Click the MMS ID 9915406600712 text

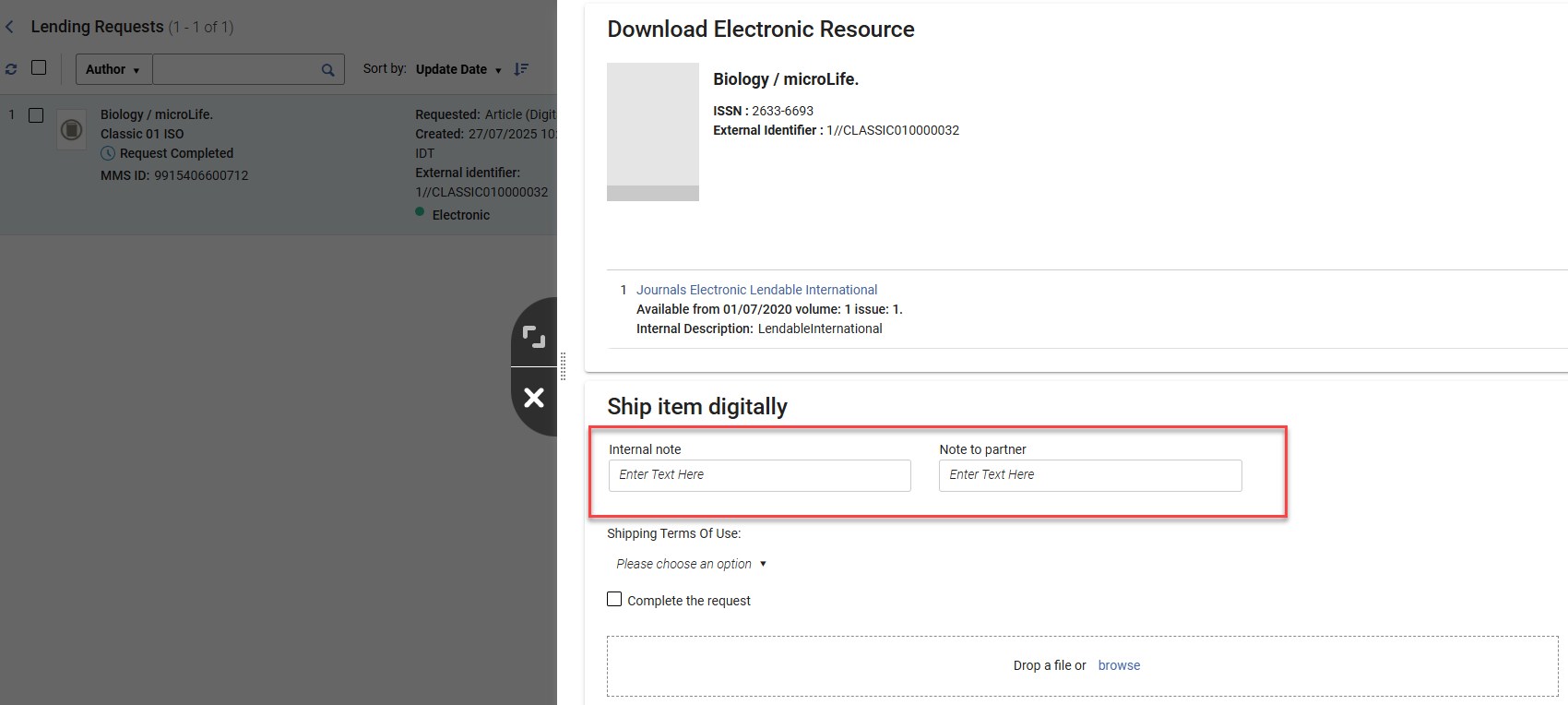[x=174, y=175]
